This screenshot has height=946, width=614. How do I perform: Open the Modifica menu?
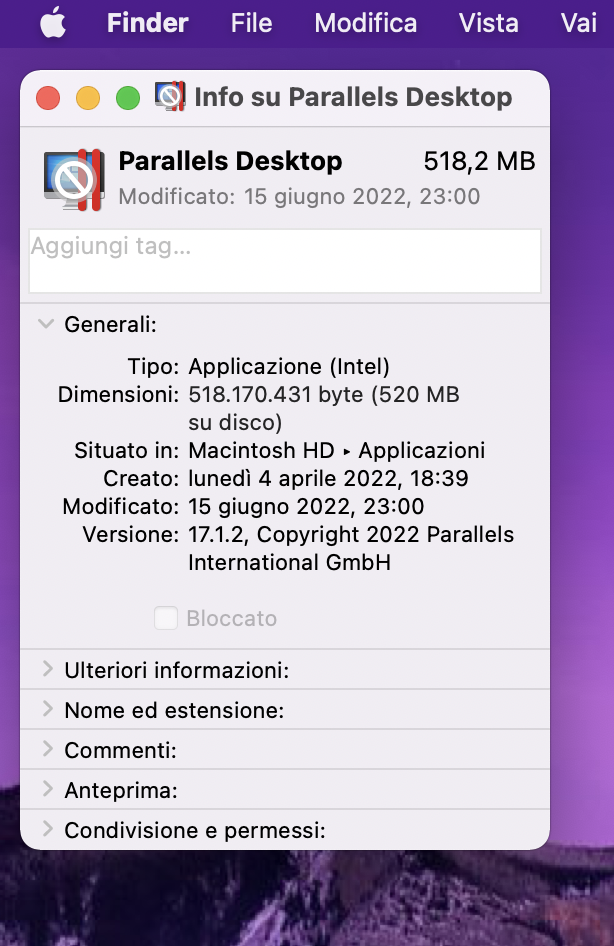tap(366, 23)
